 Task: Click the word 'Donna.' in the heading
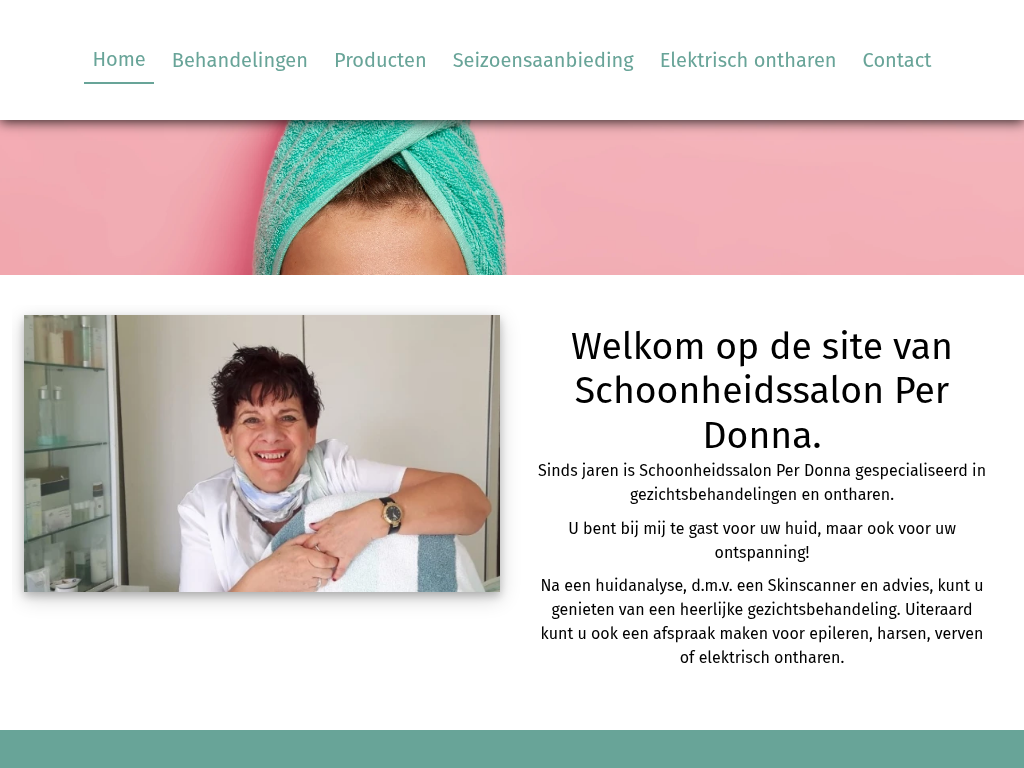(762, 436)
